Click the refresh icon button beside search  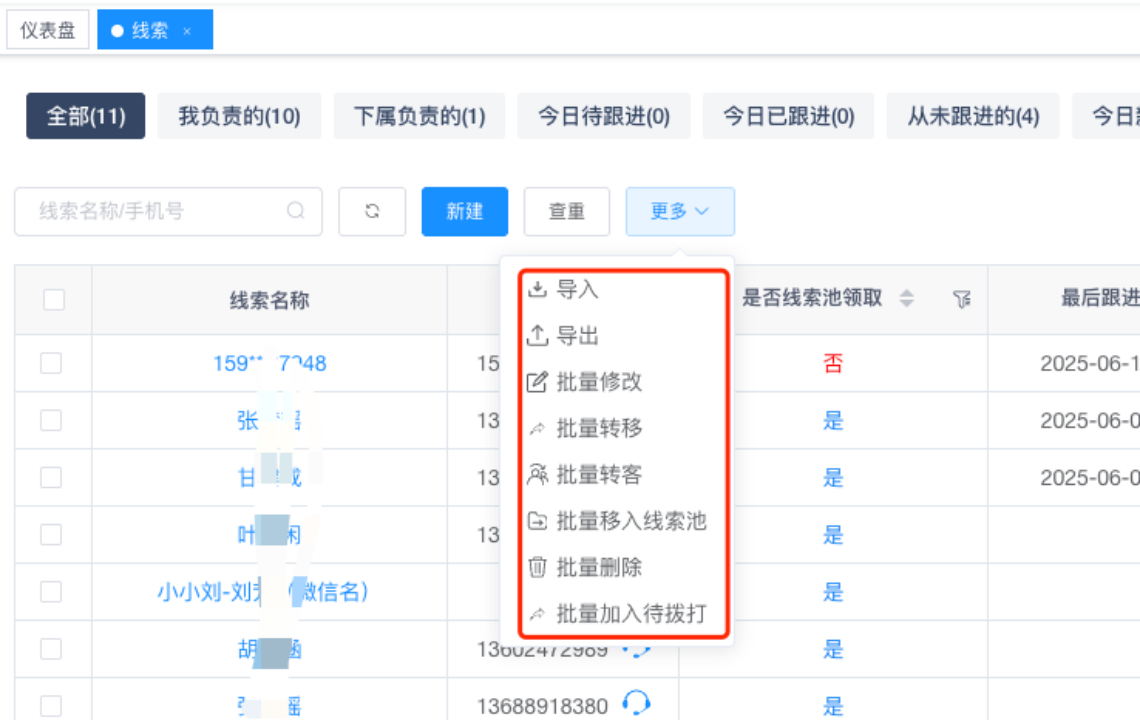point(372,212)
